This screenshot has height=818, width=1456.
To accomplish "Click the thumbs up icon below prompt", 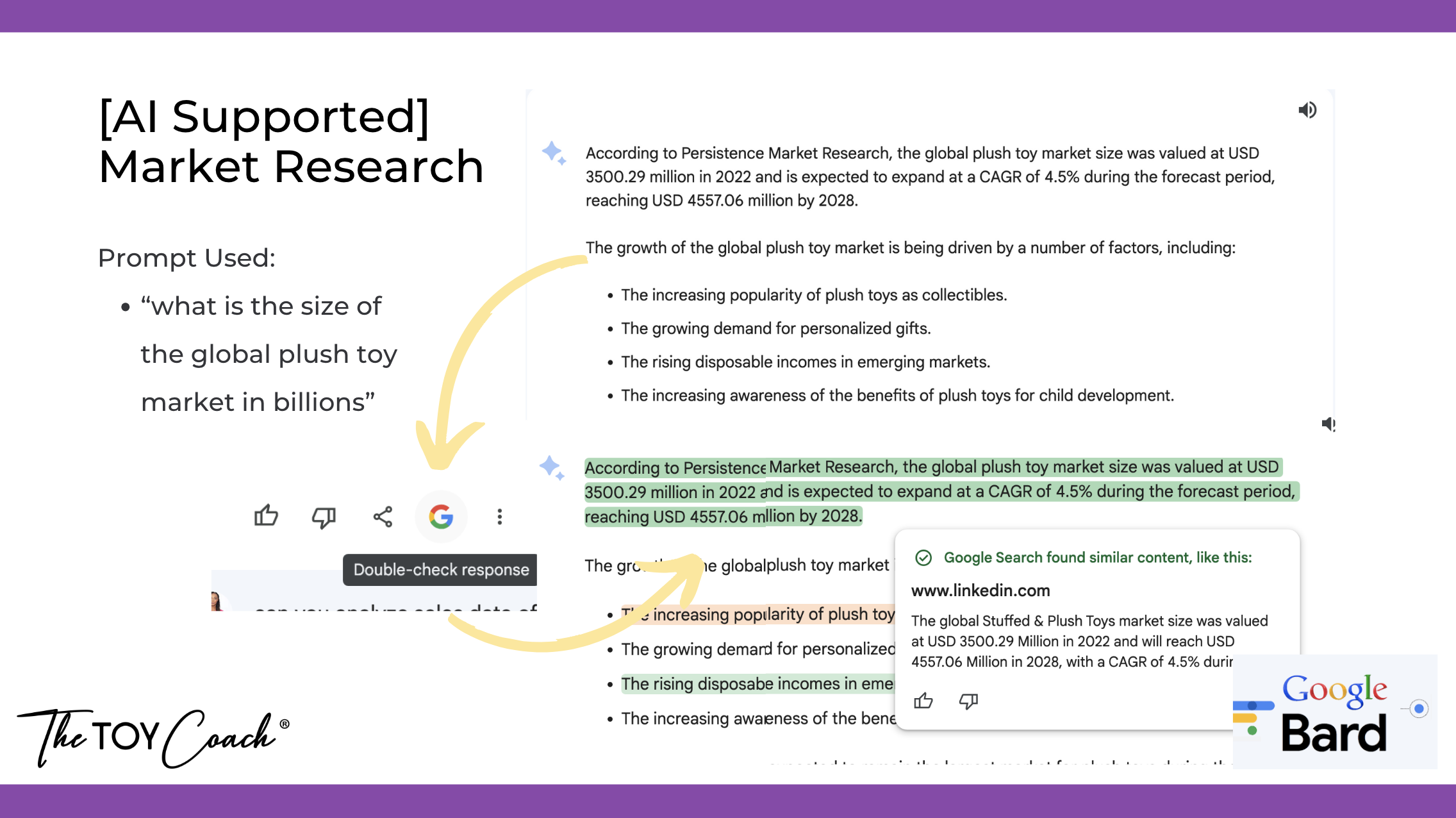I will pos(266,516).
